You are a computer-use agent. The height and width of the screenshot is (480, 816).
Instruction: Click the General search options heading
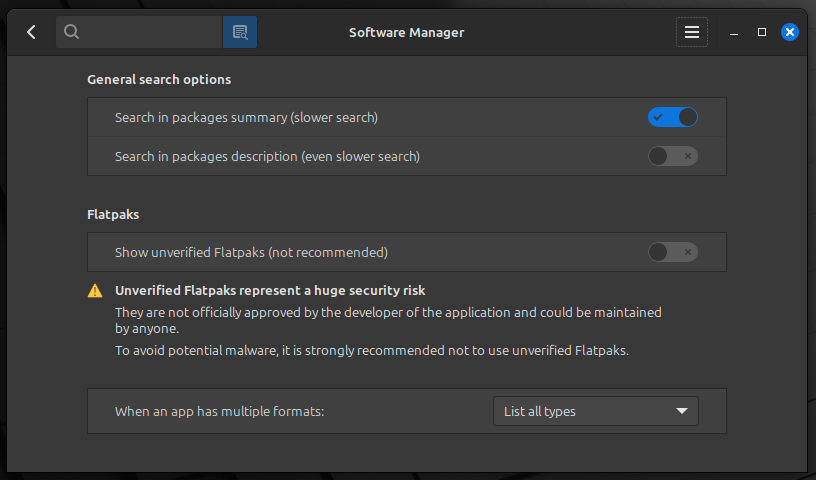(159, 80)
